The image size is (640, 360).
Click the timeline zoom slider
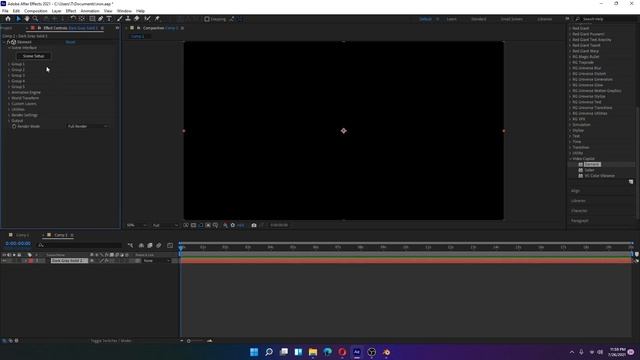point(196,340)
